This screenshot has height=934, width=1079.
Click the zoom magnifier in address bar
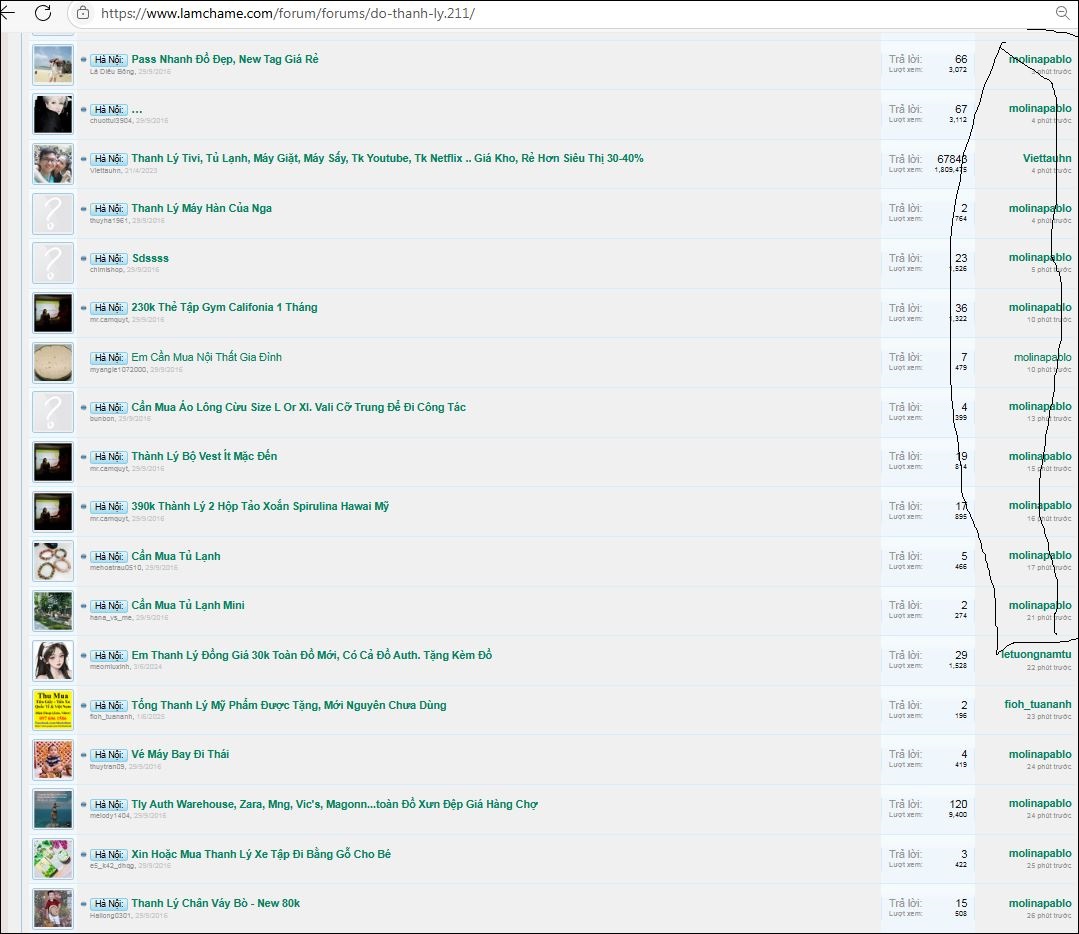(1062, 13)
